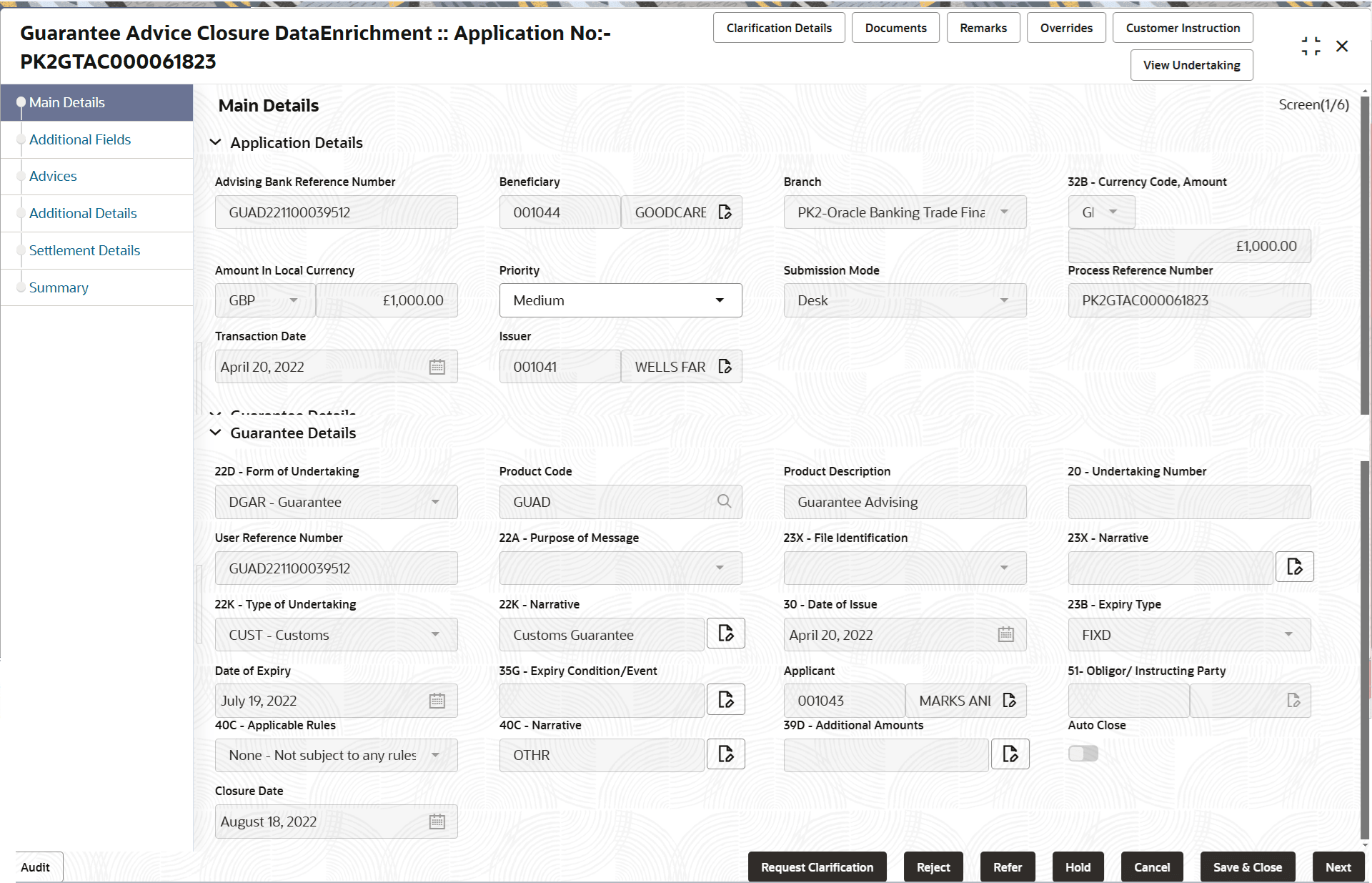Open the Issuer WELLS FARGO details editor icon

click(x=725, y=366)
